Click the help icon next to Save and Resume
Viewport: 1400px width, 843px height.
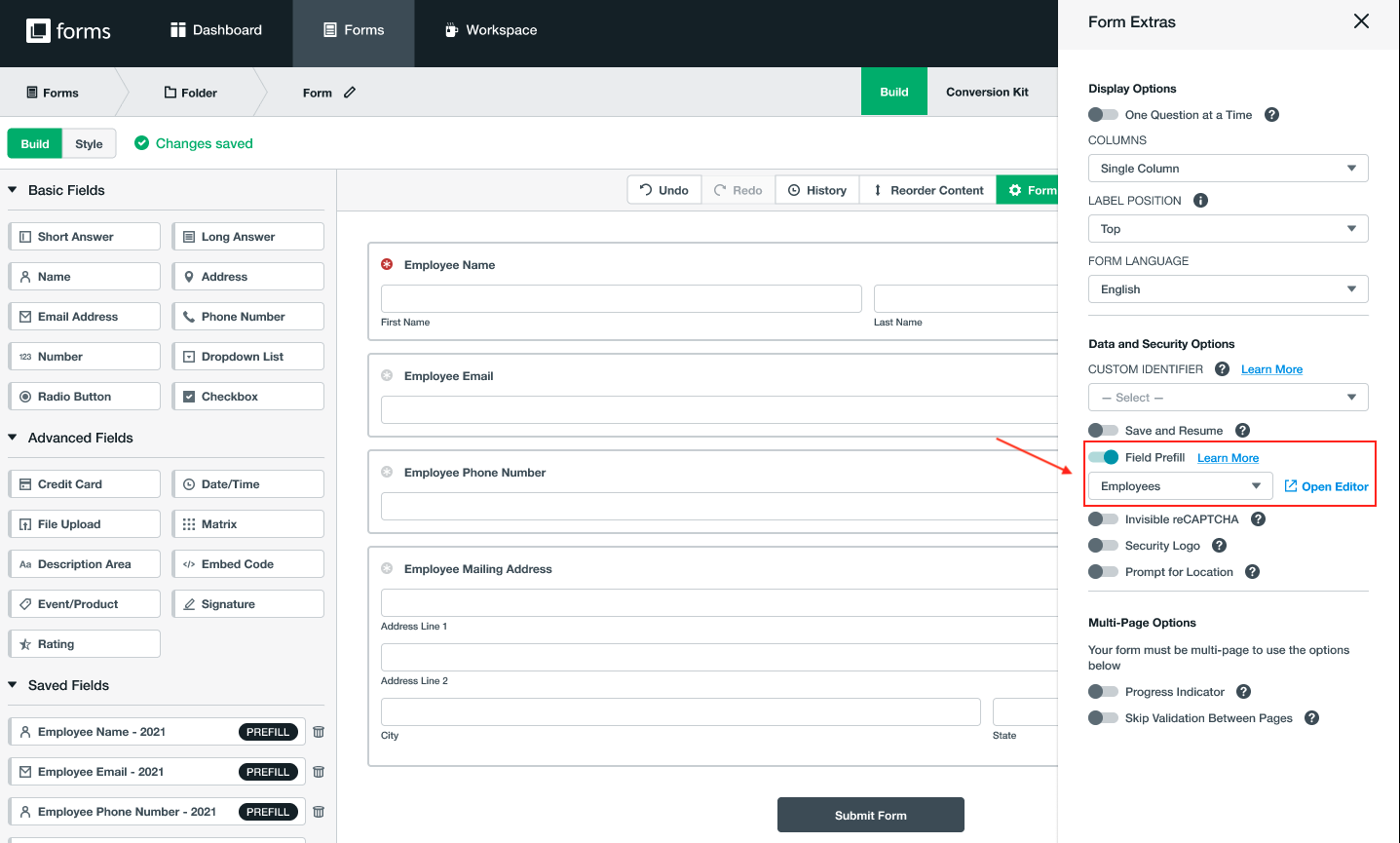coord(1242,431)
